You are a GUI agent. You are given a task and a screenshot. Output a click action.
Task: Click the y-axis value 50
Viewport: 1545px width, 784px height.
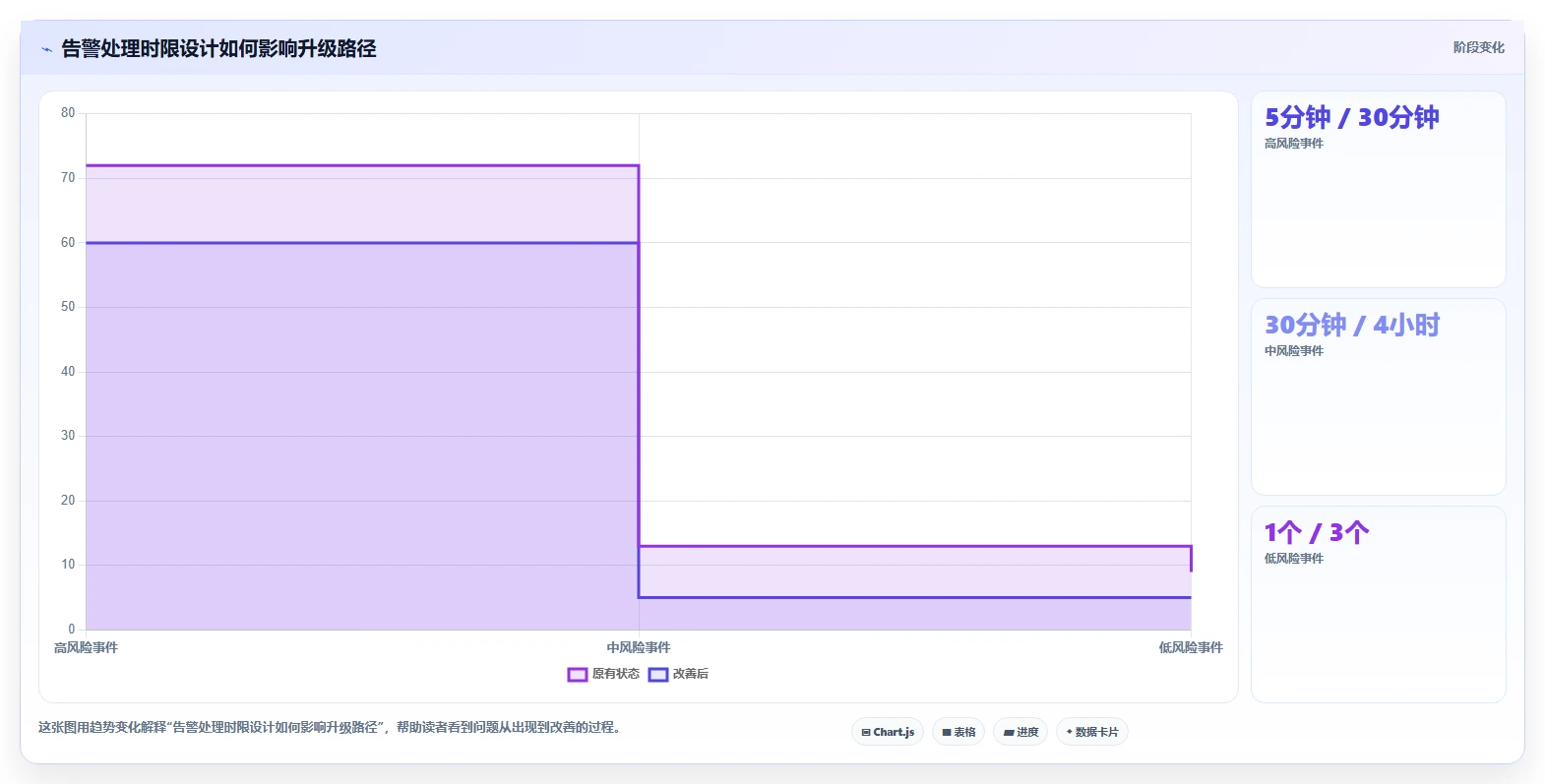coord(68,307)
